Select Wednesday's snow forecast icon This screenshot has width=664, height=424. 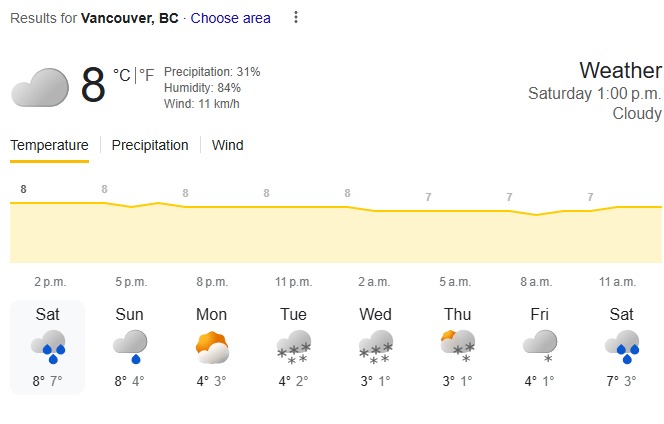pyautogui.click(x=375, y=345)
